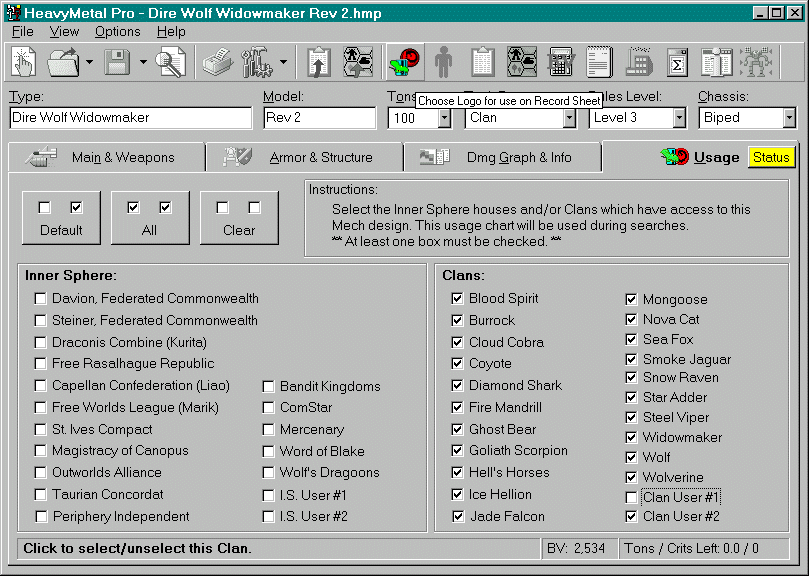Select the Usage tab
The height and width of the screenshot is (576, 809).
coord(700,157)
